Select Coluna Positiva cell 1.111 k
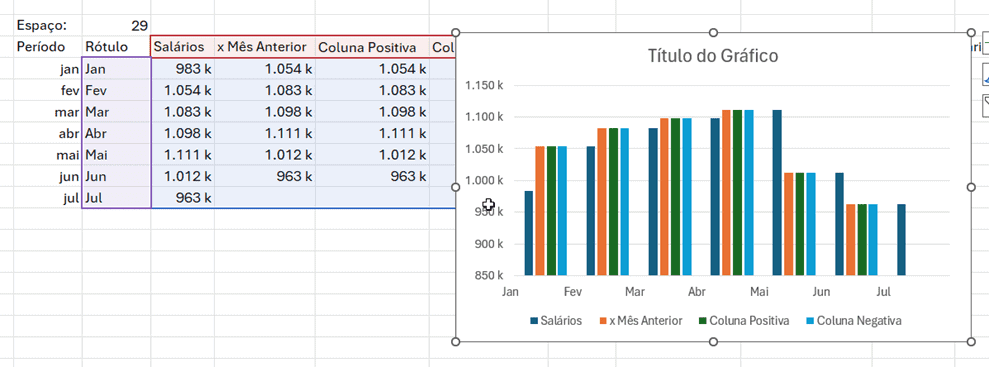989x367 pixels. [x=373, y=133]
